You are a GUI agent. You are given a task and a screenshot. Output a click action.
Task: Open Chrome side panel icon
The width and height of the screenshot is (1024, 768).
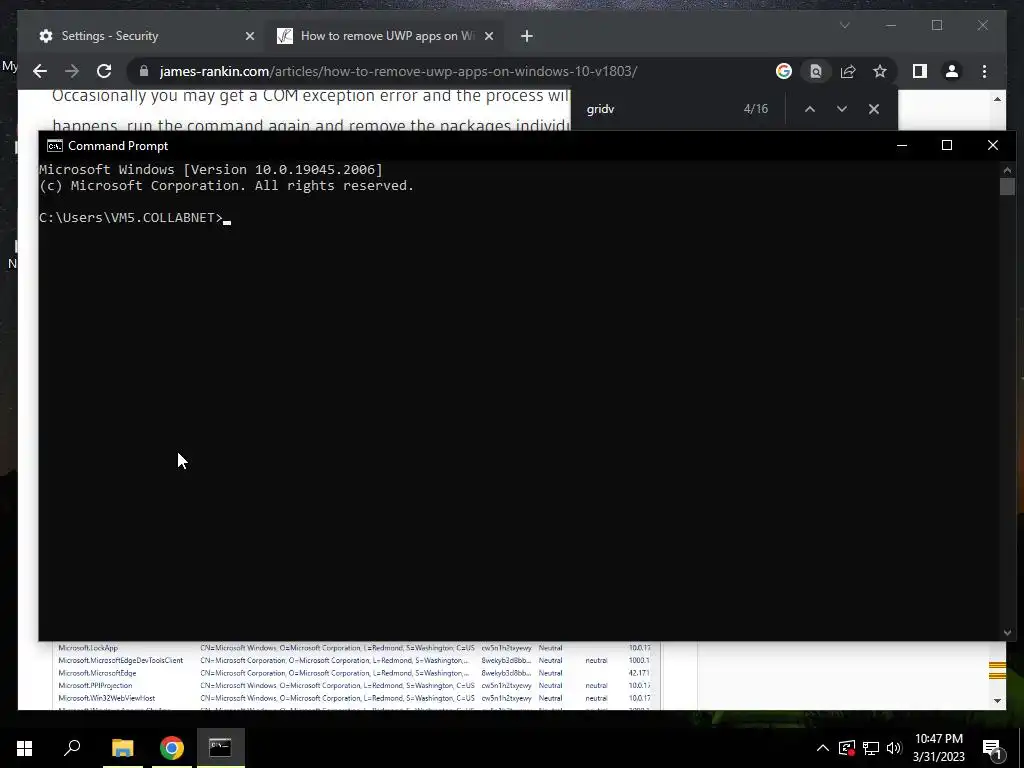(x=920, y=71)
